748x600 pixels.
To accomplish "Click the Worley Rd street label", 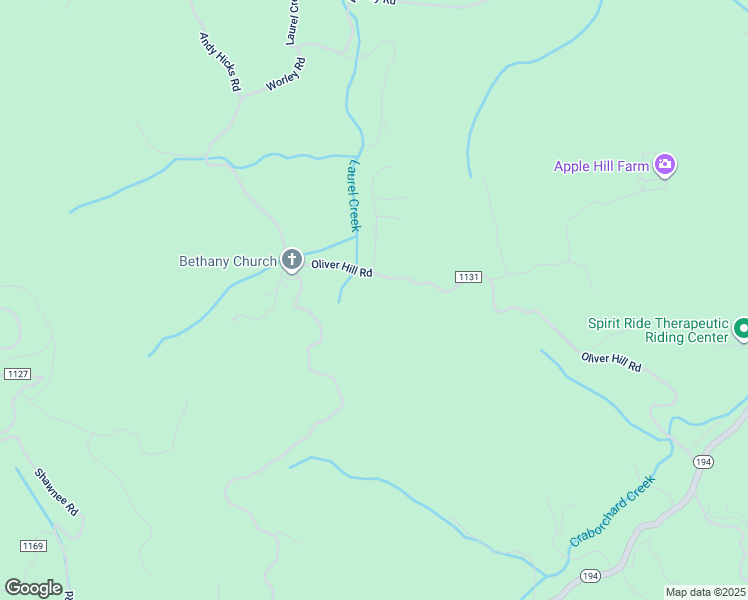I will click(x=286, y=74).
